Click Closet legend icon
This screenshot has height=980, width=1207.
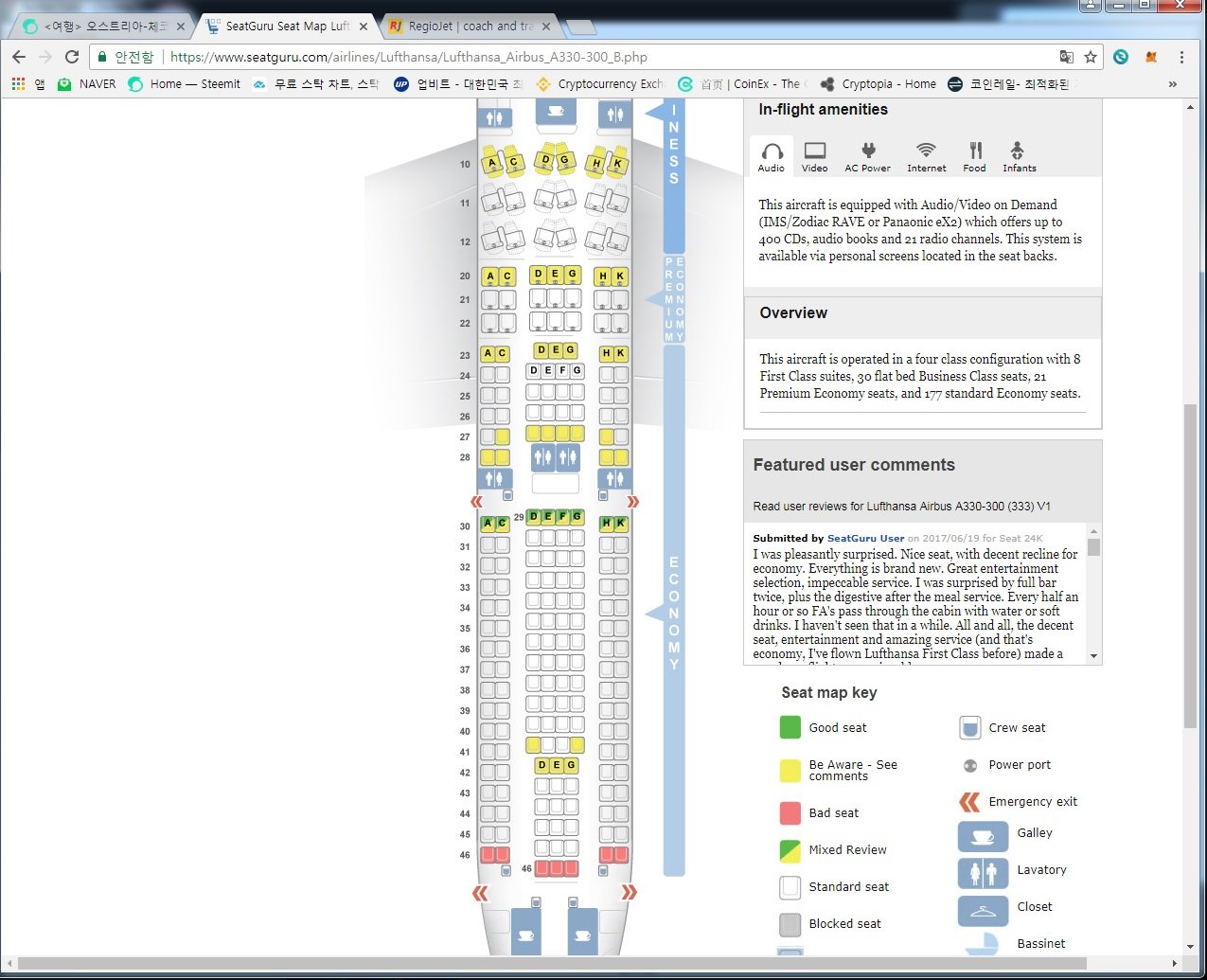983,910
